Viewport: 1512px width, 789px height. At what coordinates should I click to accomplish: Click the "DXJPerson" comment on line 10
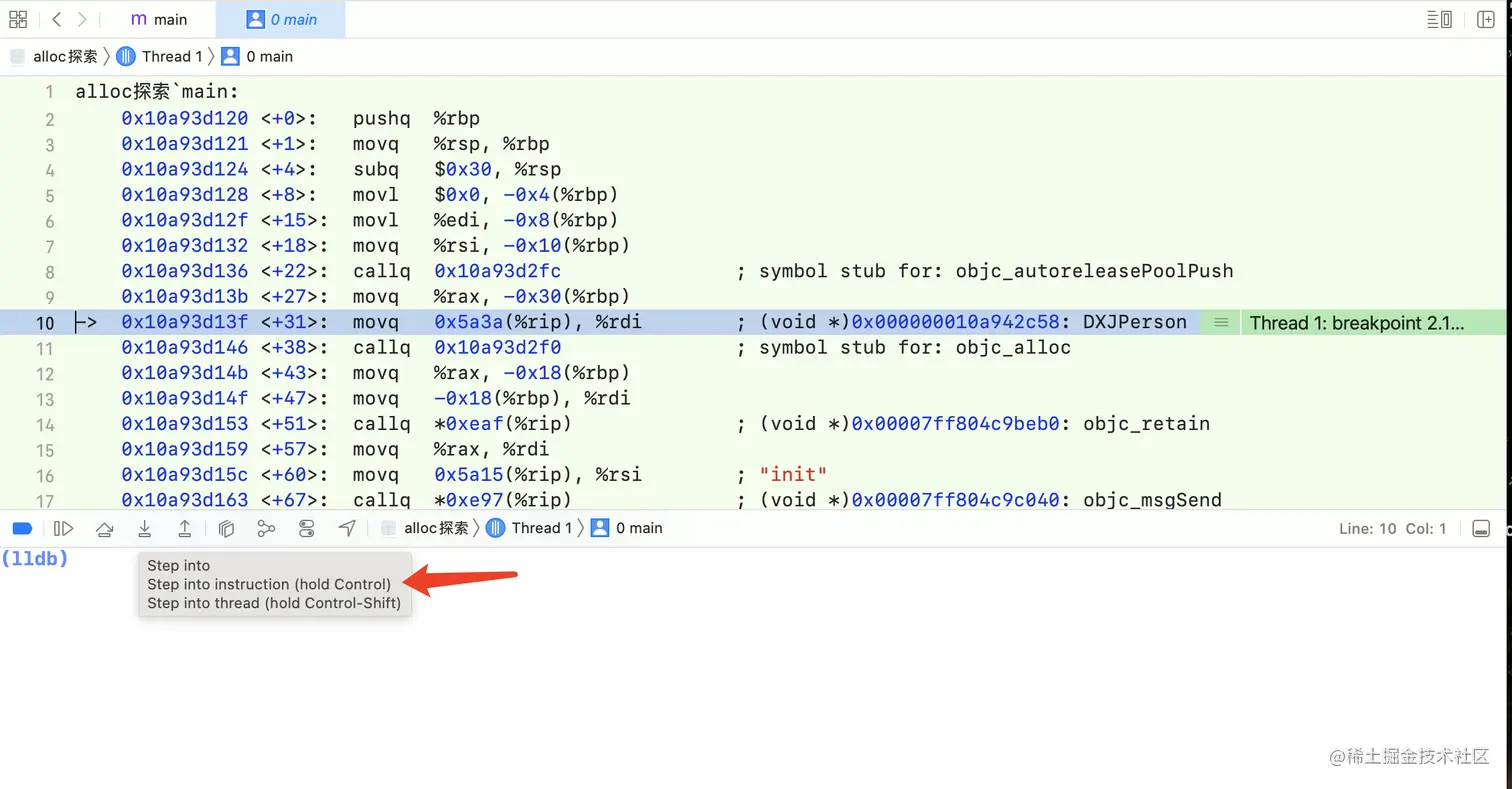click(x=1135, y=322)
